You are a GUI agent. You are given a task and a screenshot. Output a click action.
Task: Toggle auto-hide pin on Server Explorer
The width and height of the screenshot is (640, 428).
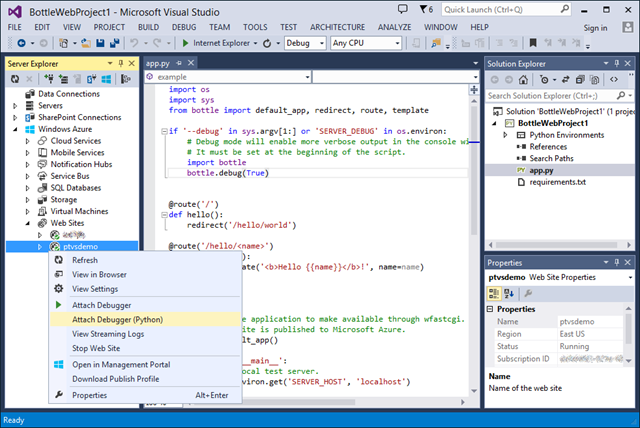(x=119, y=63)
